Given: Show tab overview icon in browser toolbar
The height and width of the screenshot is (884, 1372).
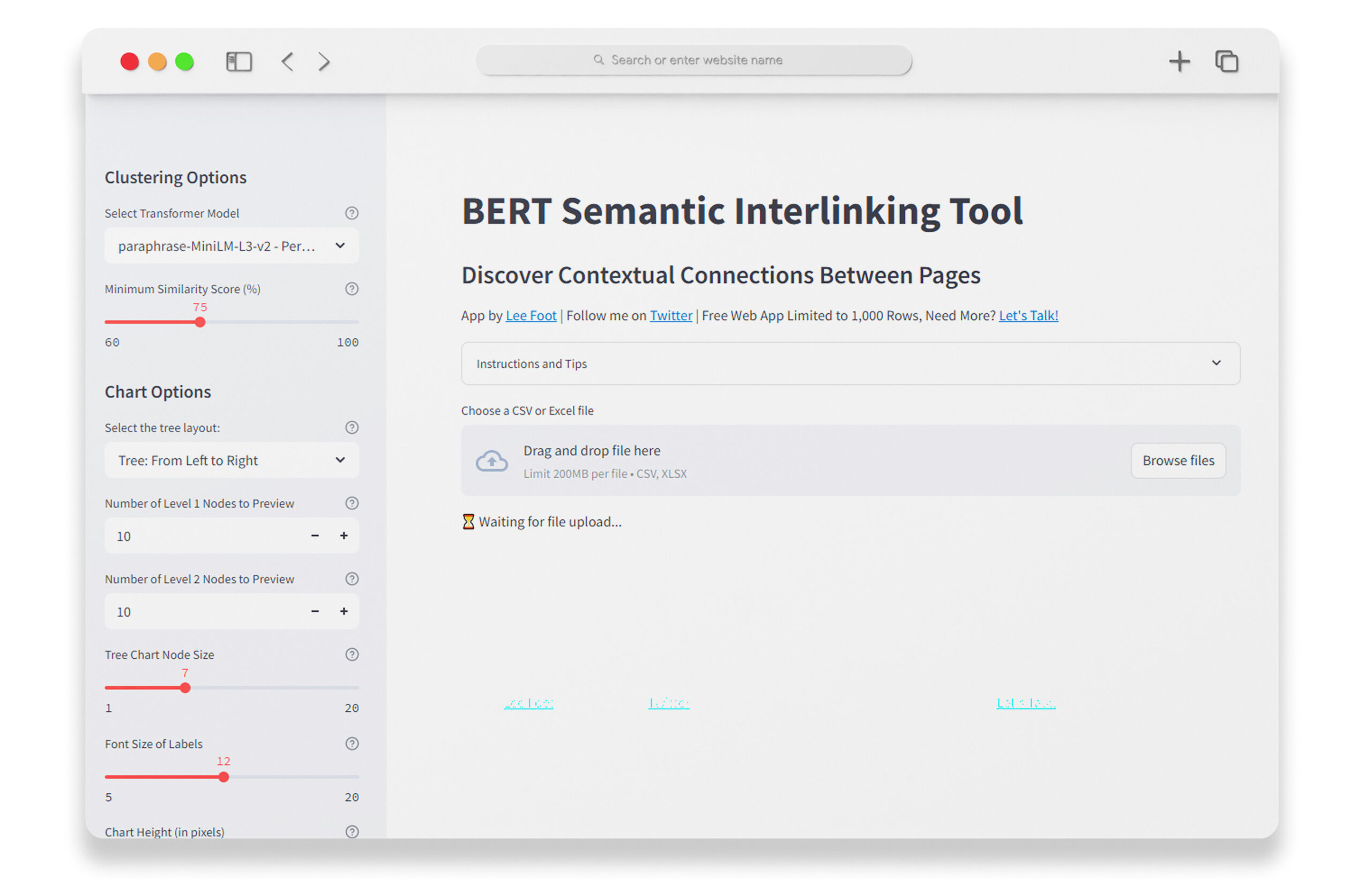Looking at the screenshot, I should point(1226,62).
